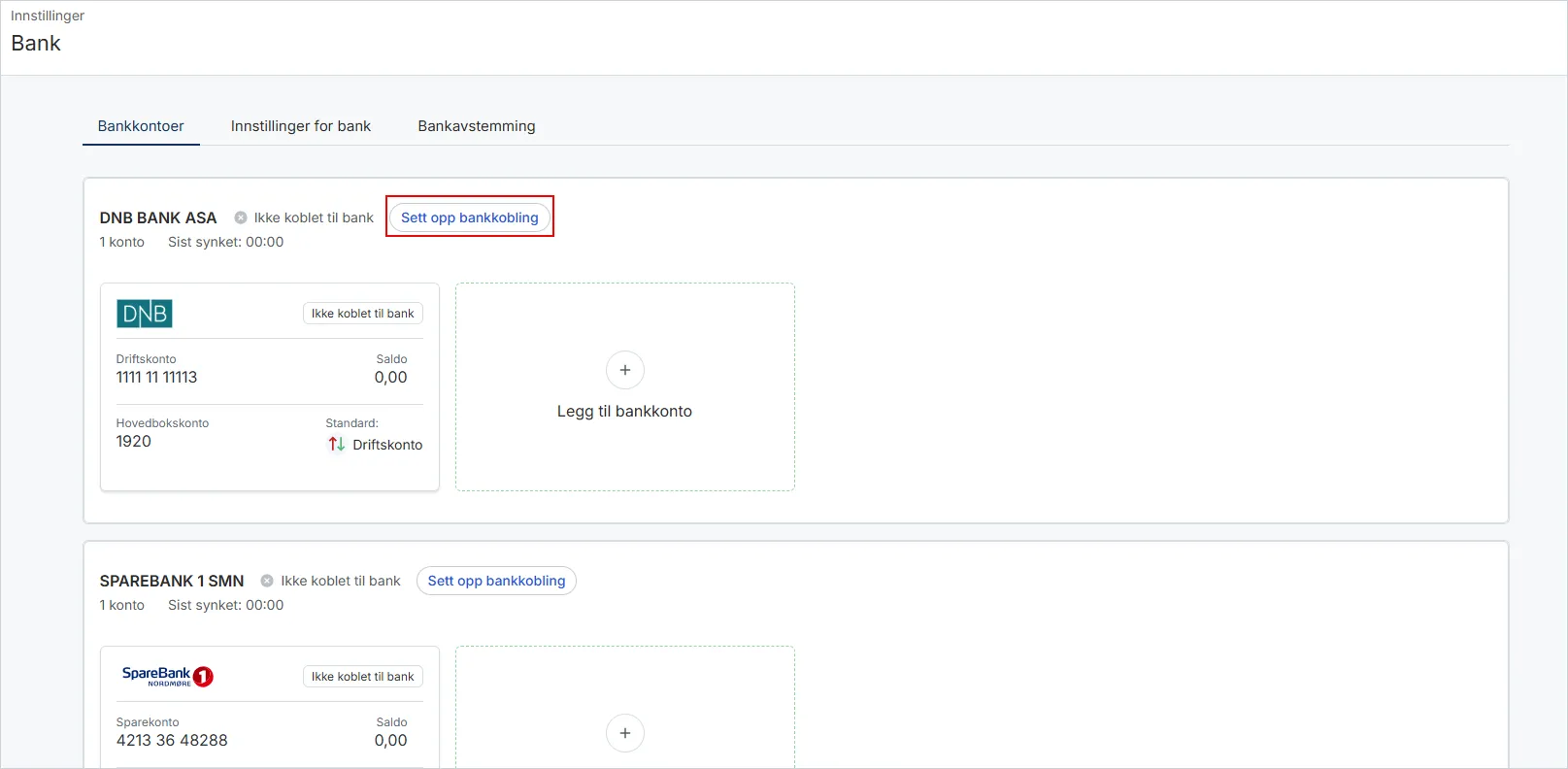Viewport: 1568px width, 769px height.
Task: Click the Saldo 0,00 value on DNB card
Action: pos(391,378)
